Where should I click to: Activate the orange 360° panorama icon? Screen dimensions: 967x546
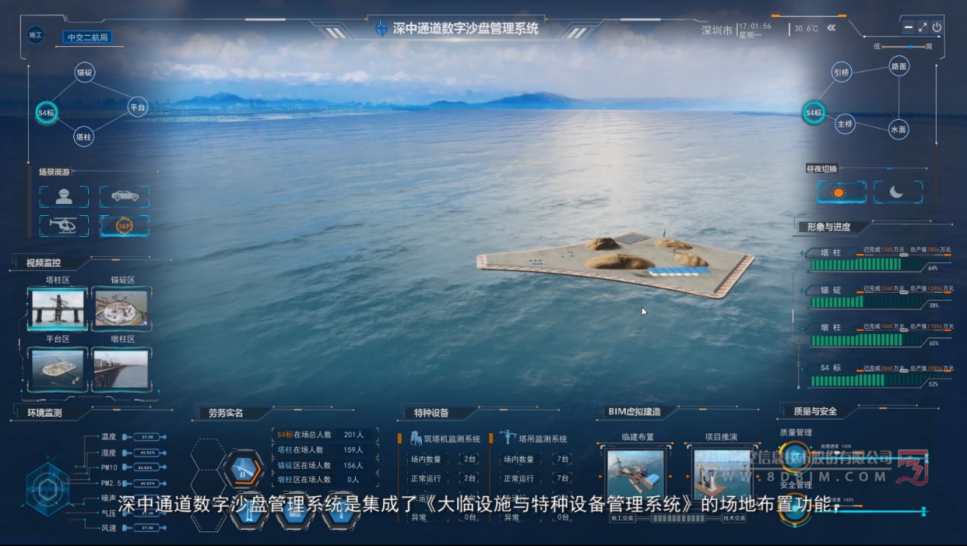125,226
